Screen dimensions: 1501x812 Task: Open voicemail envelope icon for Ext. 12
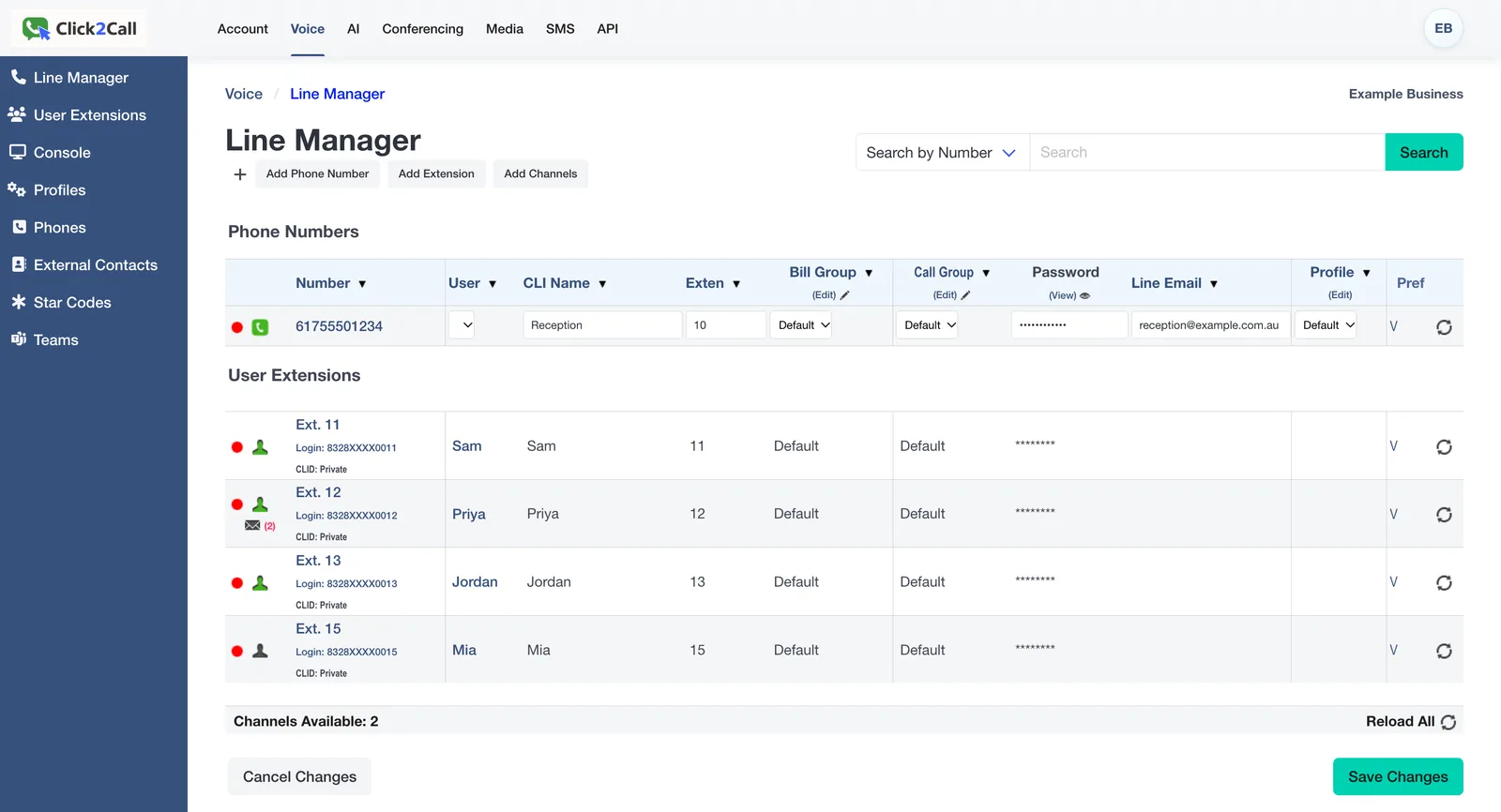pos(252,525)
